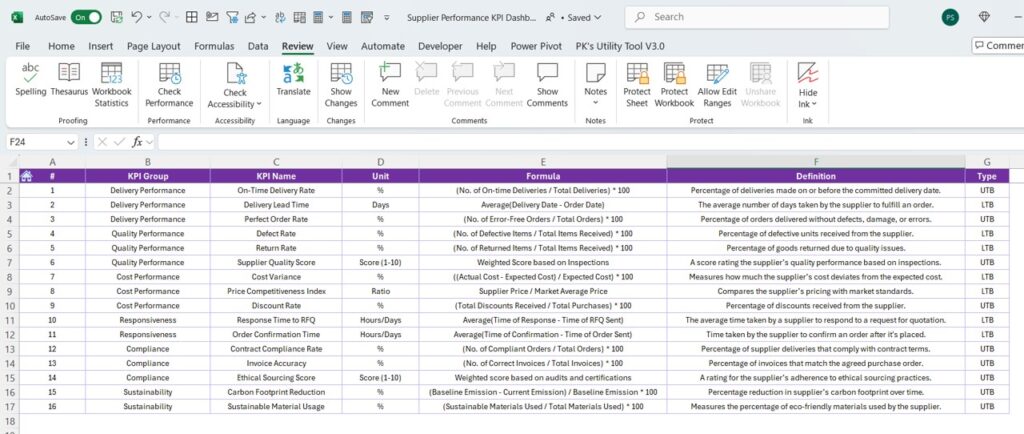The width and height of the screenshot is (1024, 434).
Task: Click Check Performance
Action: click(x=169, y=85)
